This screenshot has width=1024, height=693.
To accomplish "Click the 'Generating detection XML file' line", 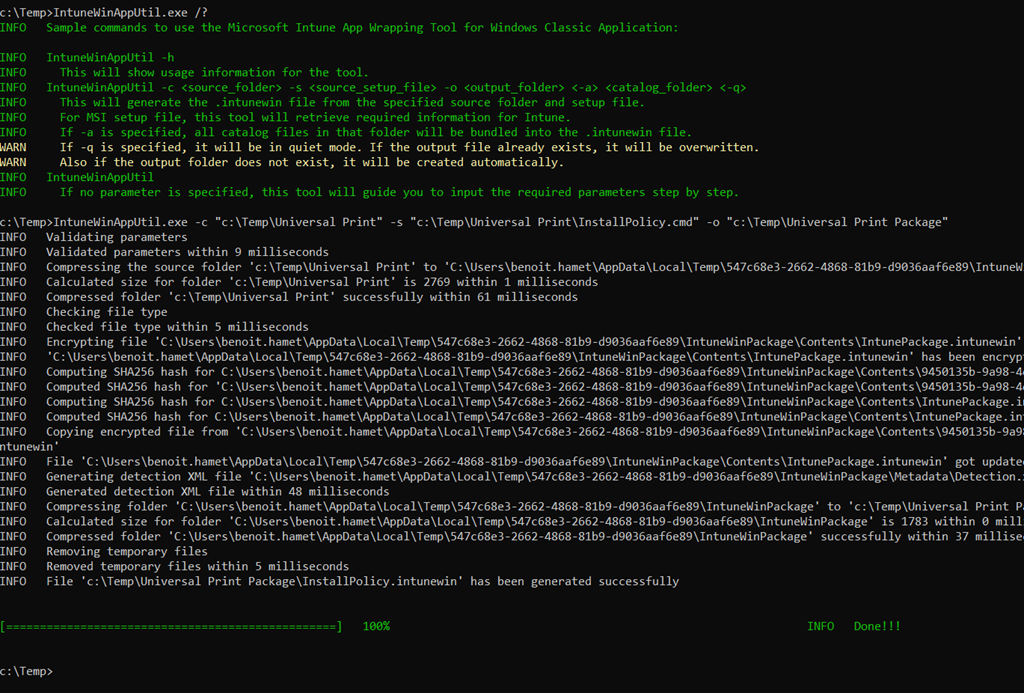I will pyautogui.click(x=512, y=477).
